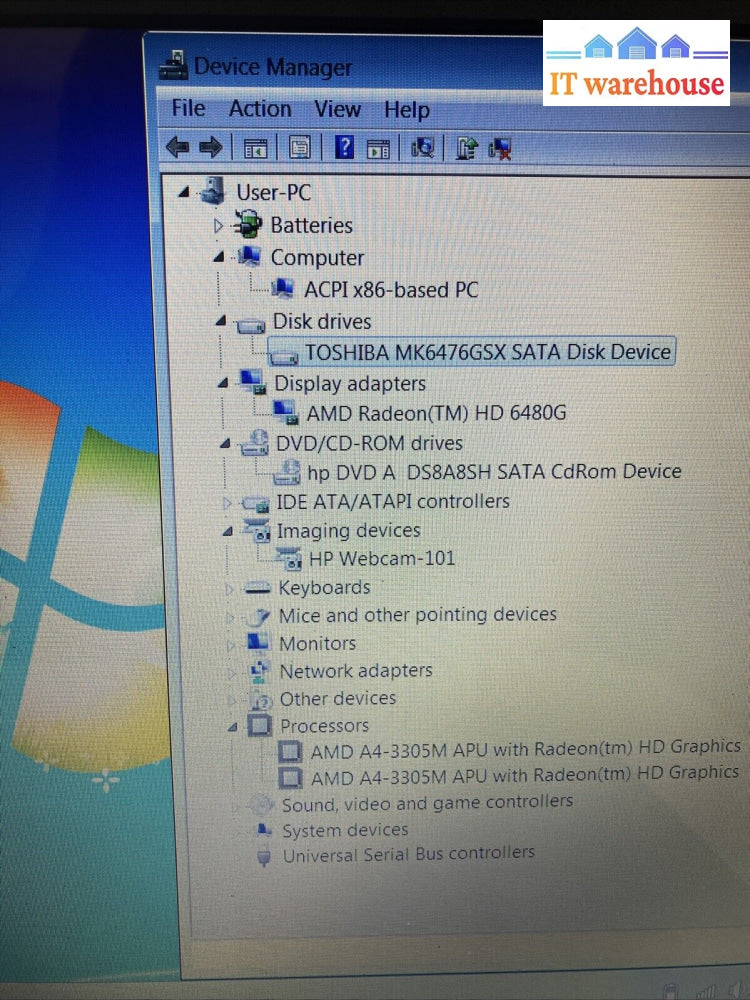Select the HP Webcam-101 device
The width and height of the screenshot is (750, 1000).
381,559
